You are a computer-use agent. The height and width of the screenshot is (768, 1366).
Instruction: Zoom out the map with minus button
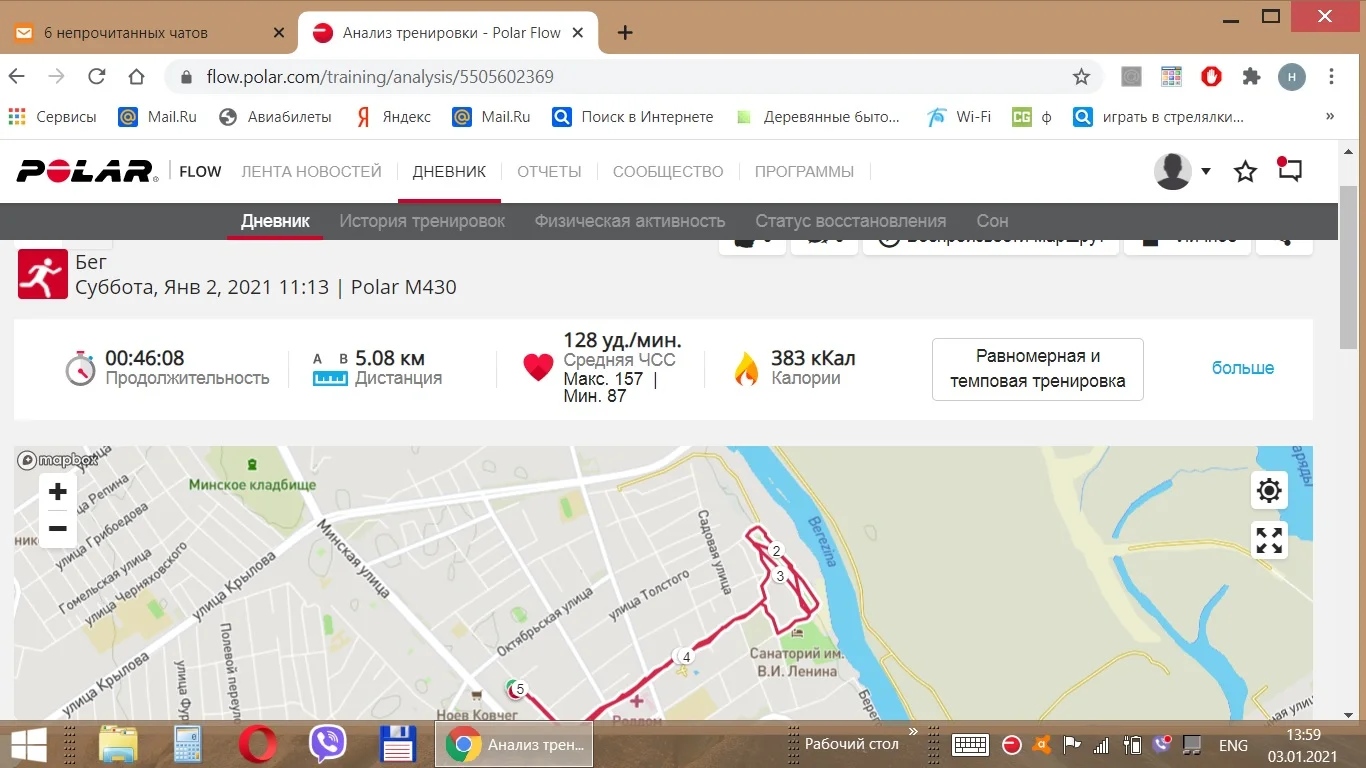pos(58,529)
